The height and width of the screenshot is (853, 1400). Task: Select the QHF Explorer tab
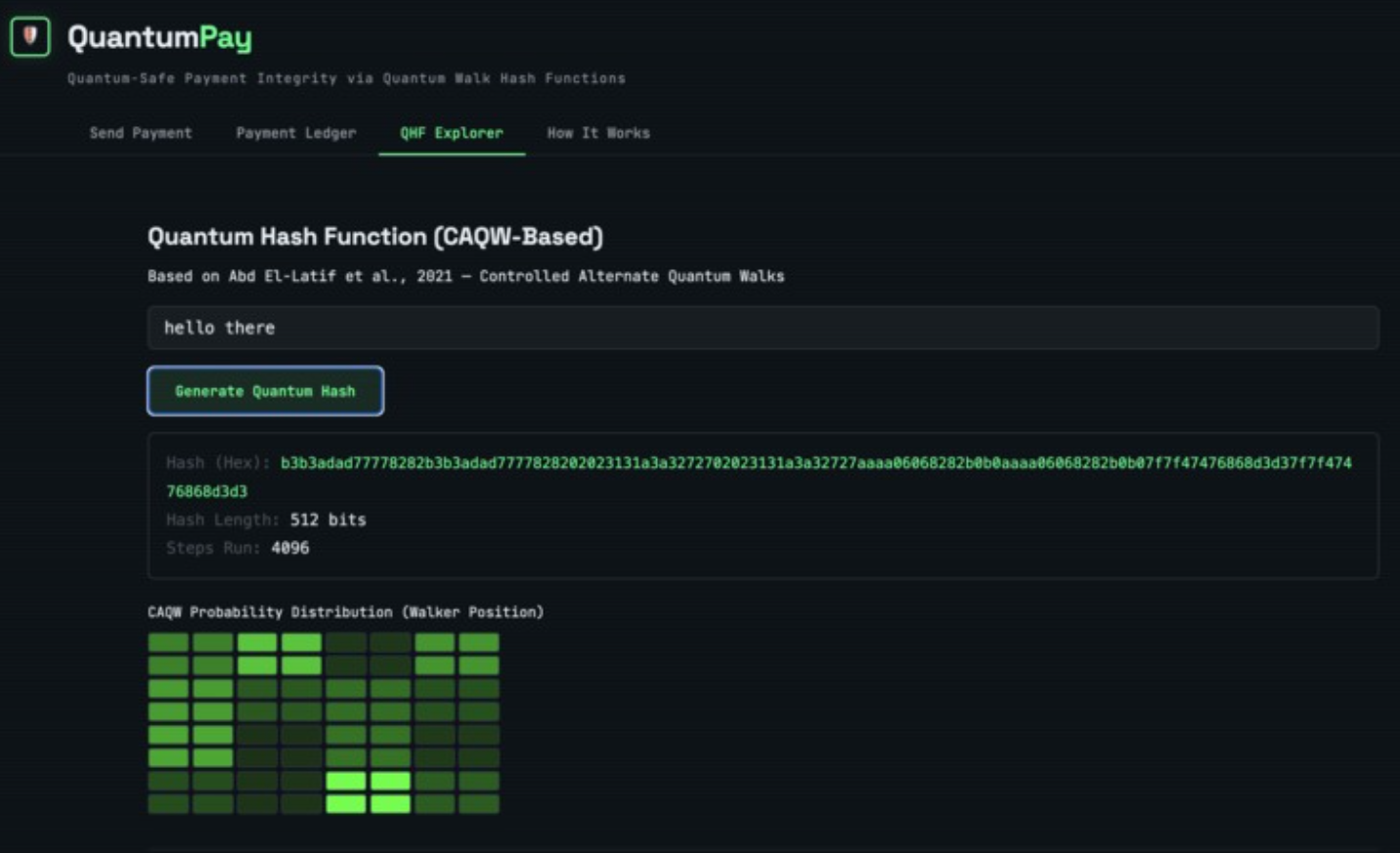pyautogui.click(x=452, y=133)
